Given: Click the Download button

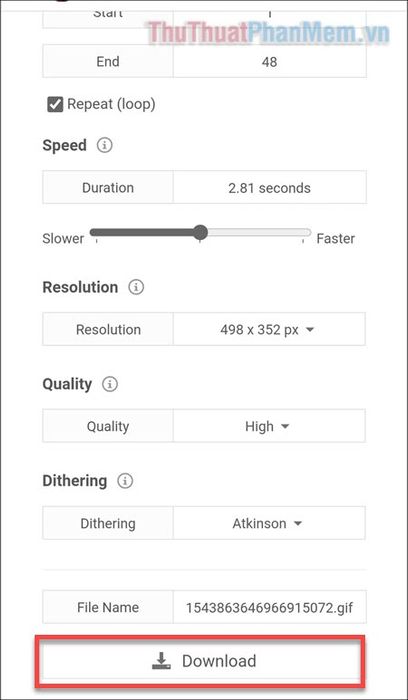Looking at the screenshot, I should (201, 661).
